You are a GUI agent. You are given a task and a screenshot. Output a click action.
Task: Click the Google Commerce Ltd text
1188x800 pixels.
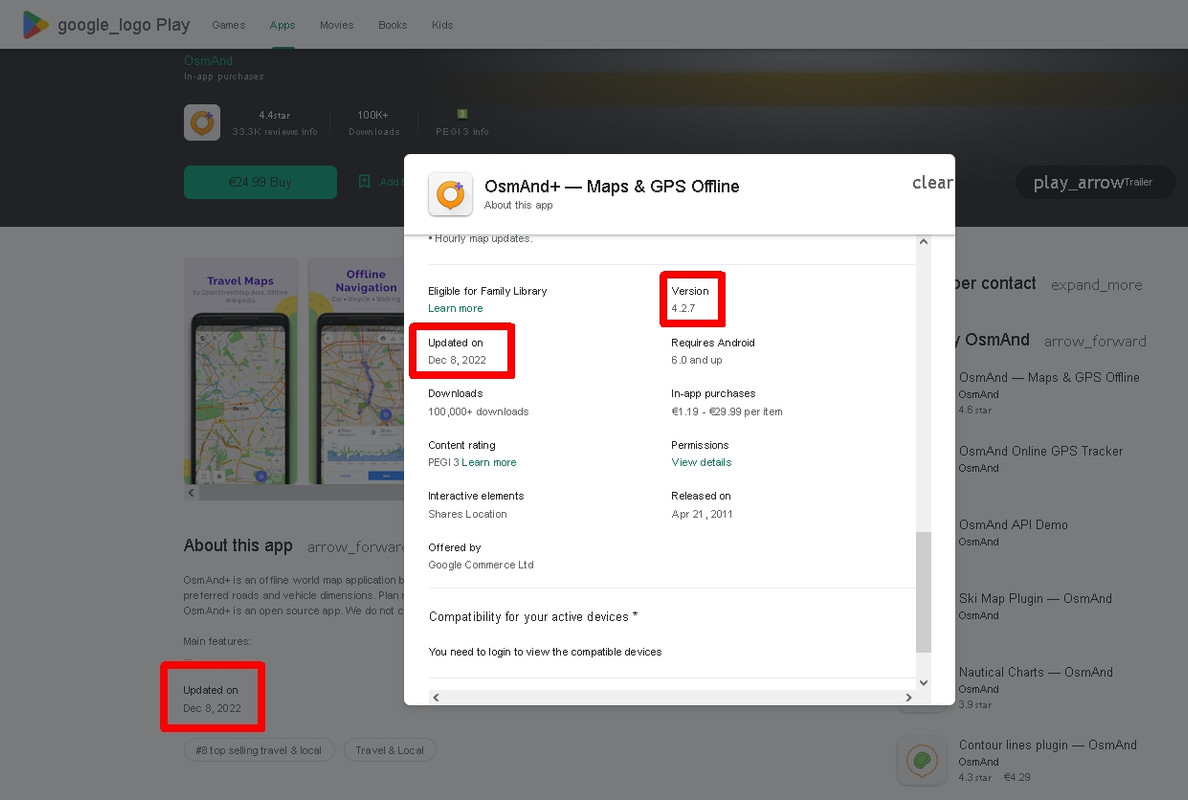click(480, 564)
